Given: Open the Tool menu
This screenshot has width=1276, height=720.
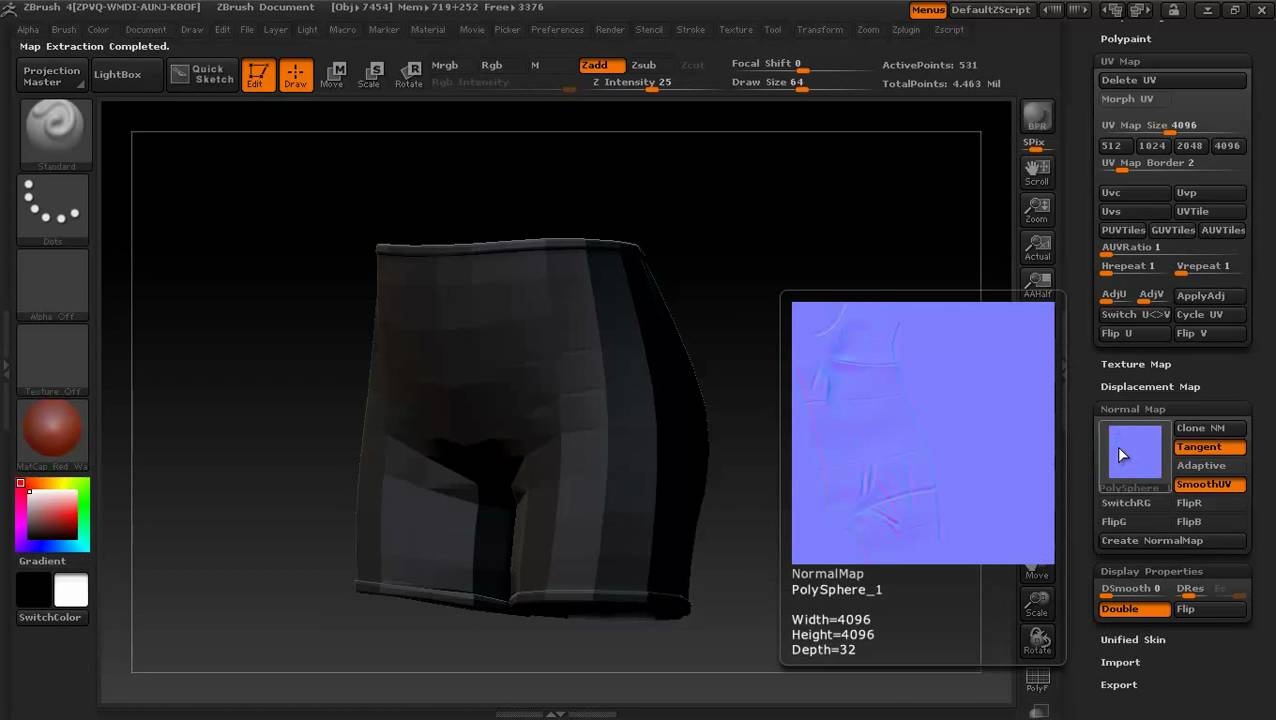Looking at the screenshot, I should (773, 30).
